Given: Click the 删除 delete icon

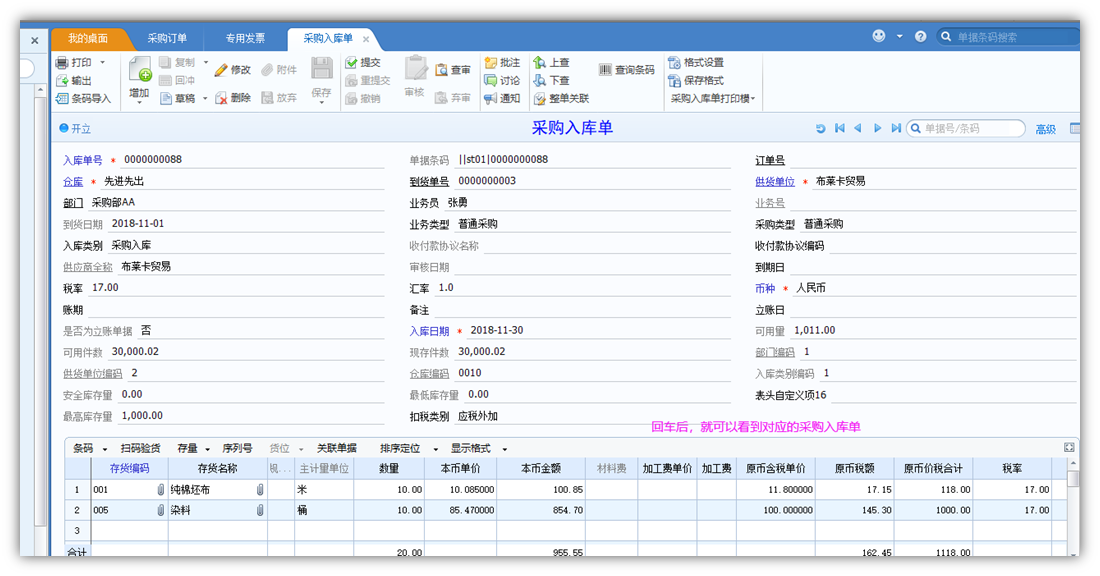Looking at the screenshot, I should 221,98.
